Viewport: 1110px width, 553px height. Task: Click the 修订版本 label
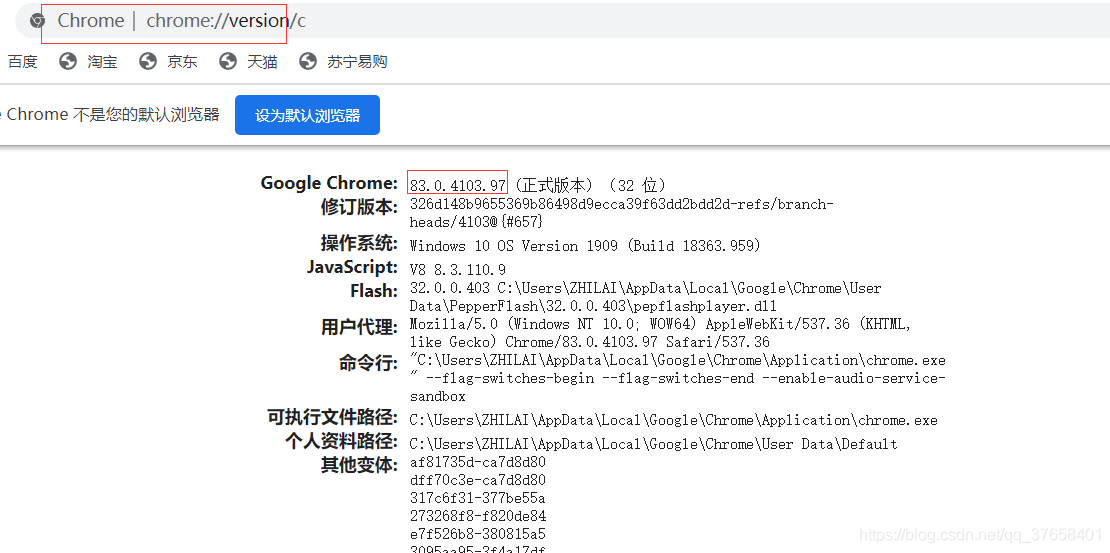pyautogui.click(x=360, y=207)
